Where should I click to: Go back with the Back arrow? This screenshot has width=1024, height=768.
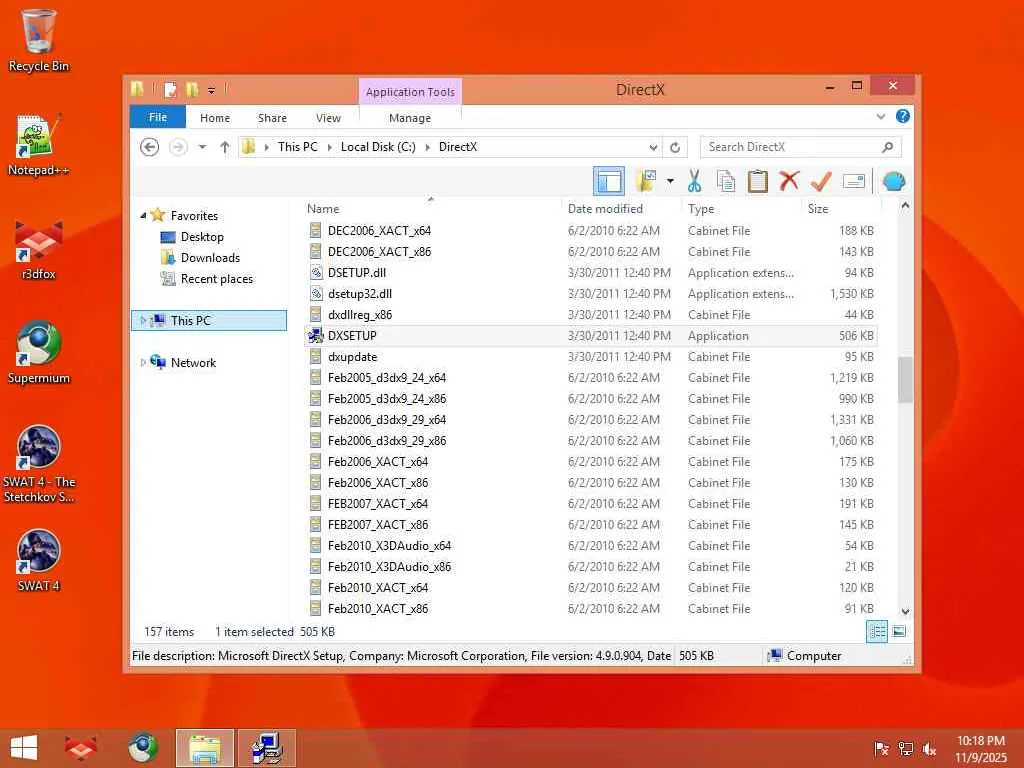(150, 147)
